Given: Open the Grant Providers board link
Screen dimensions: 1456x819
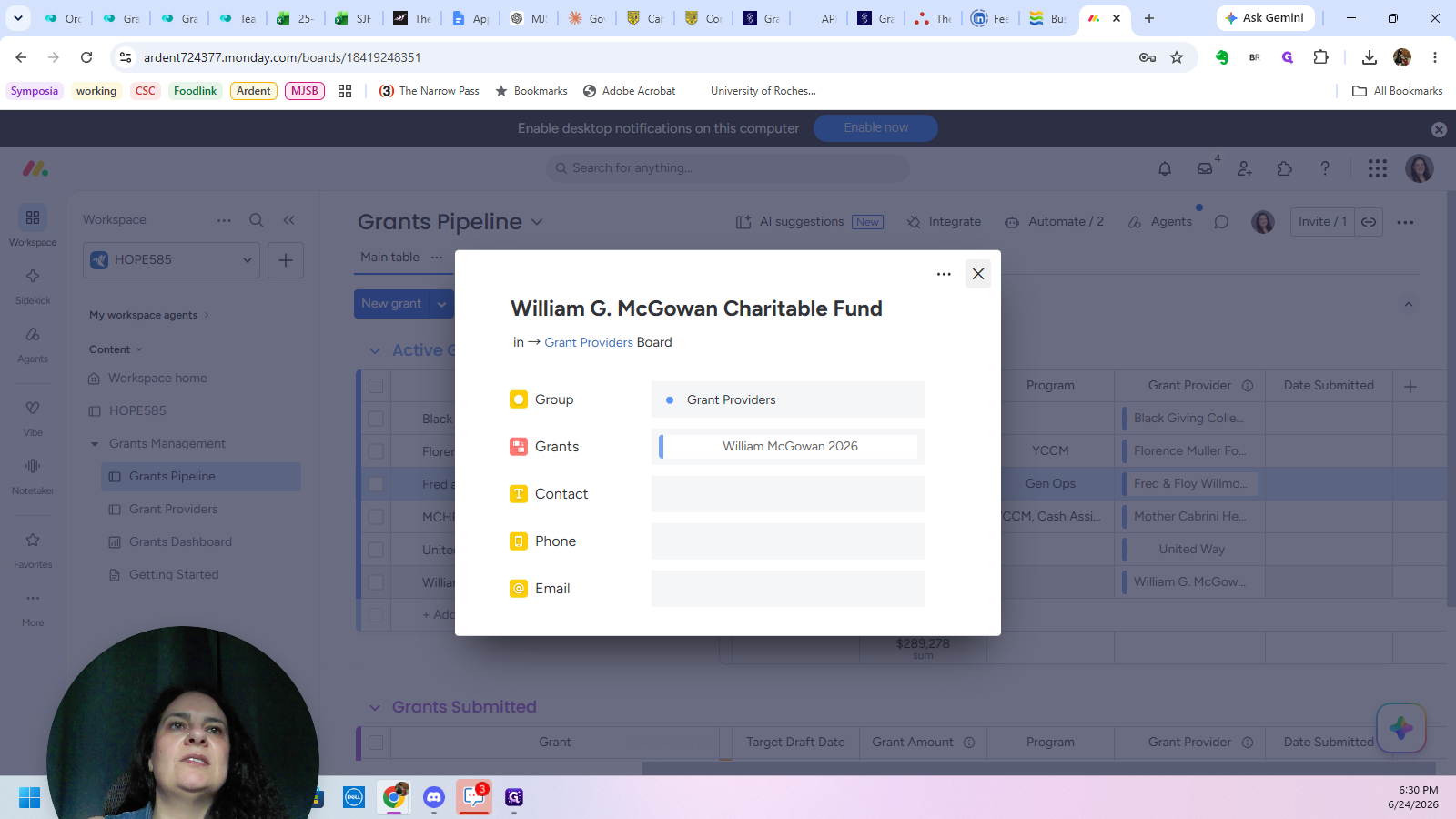Looking at the screenshot, I should (589, 342).
